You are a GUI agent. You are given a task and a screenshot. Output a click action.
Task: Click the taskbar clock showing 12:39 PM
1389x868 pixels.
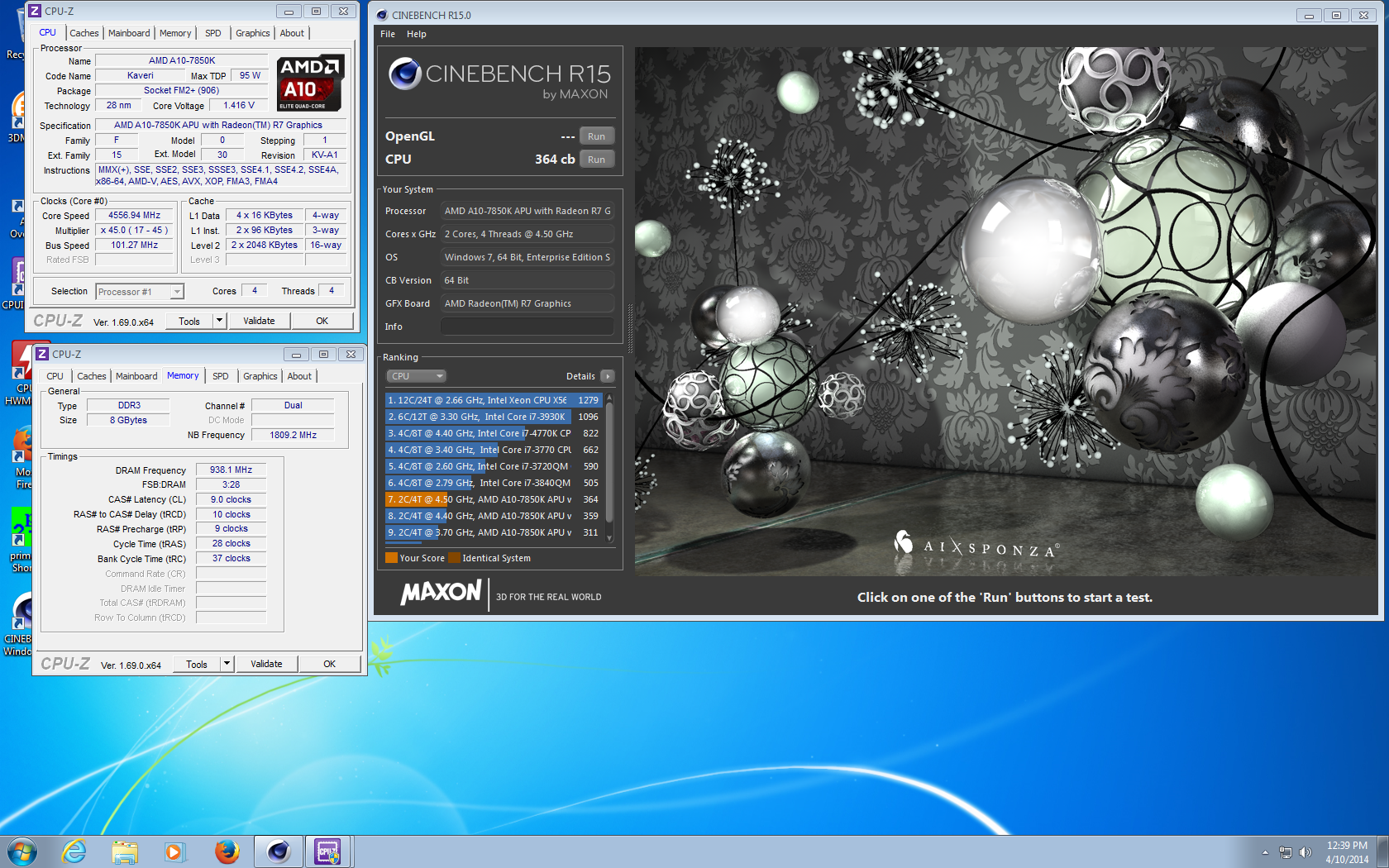pos(1347,852)
